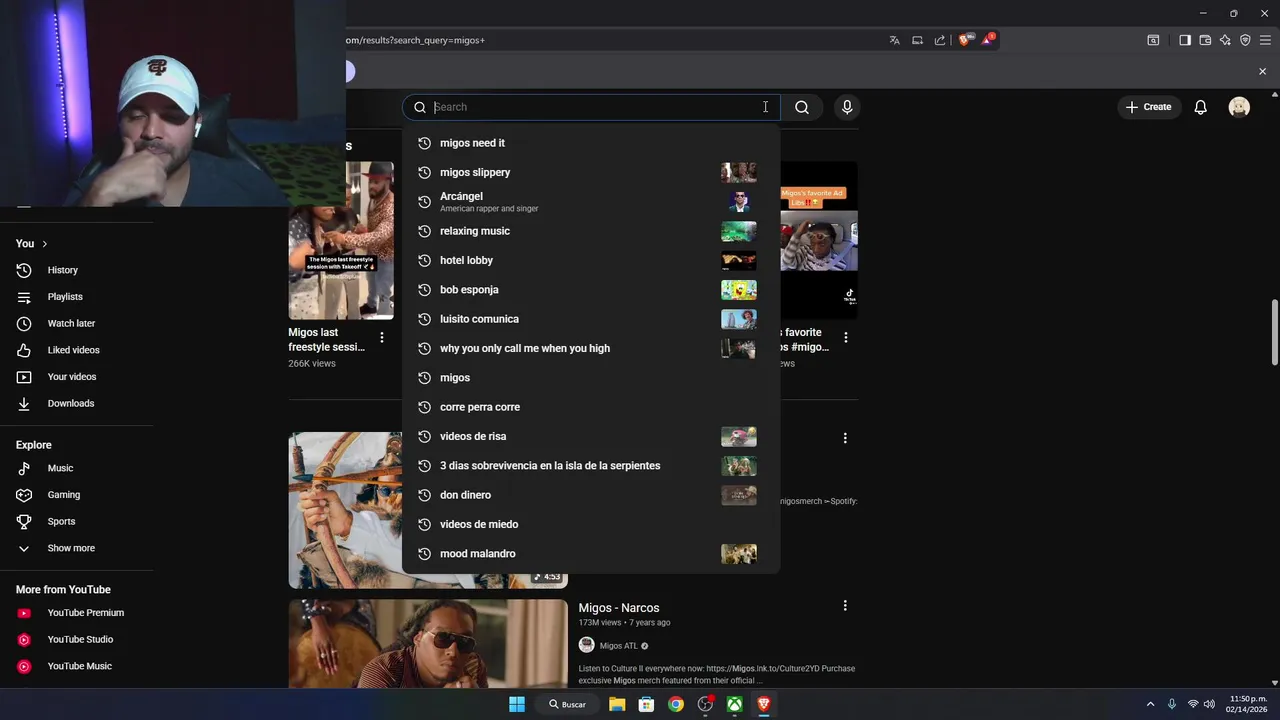Pick '3 dias sobrevivencia' suggestion
This screenshot has height=720, width=1280.
coord(591,466)
